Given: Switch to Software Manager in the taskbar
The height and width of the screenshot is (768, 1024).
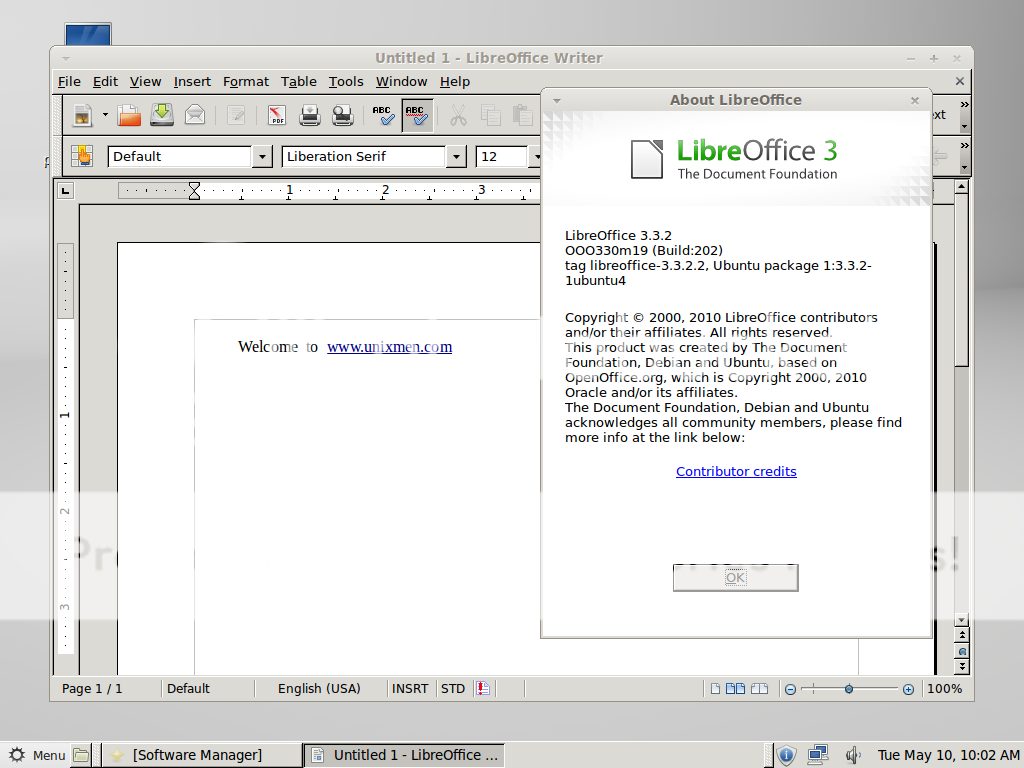Looking at the screenshot, I should coord(200,755).
